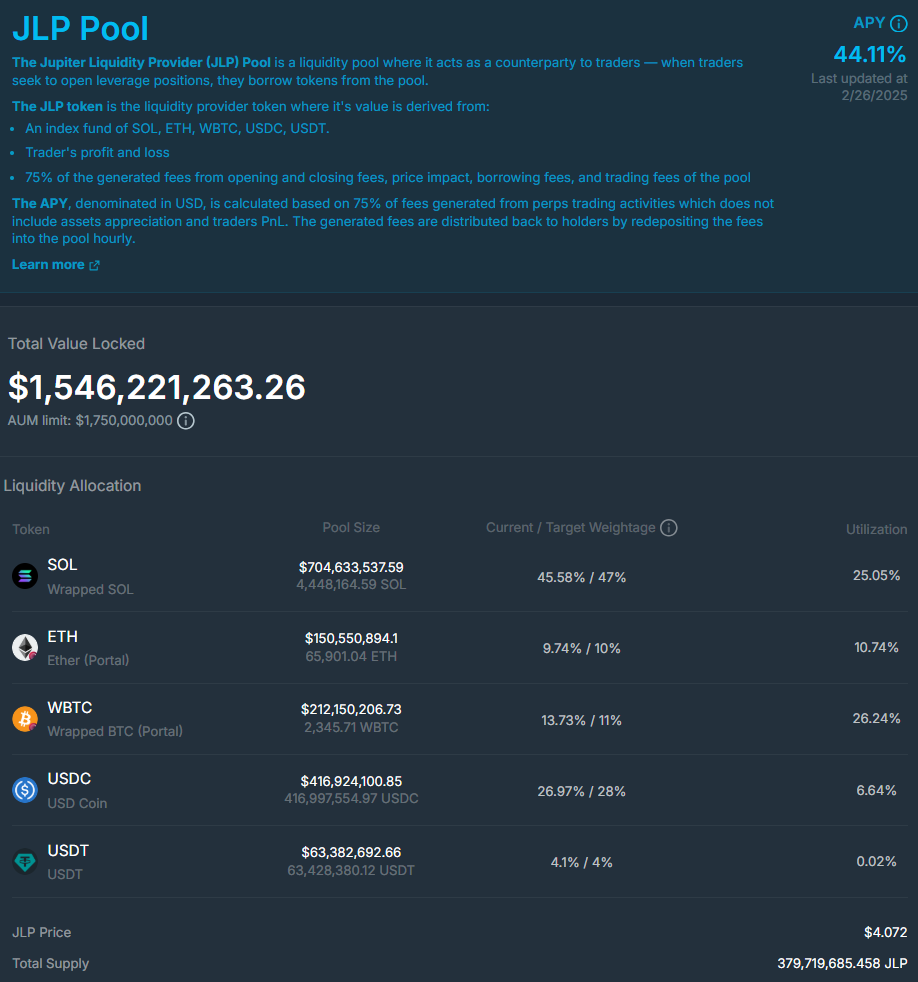918x982 pixels.
Task: Click the AUM limit: $1,750,000,000 text
Action: [x=90, y=421]
